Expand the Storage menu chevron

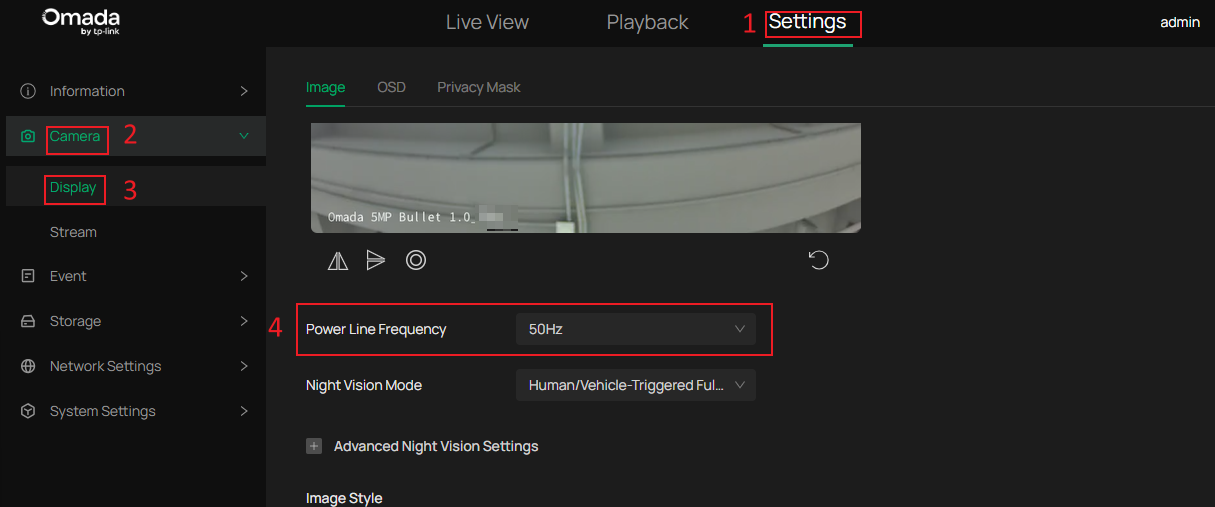[x=244, y=321]
